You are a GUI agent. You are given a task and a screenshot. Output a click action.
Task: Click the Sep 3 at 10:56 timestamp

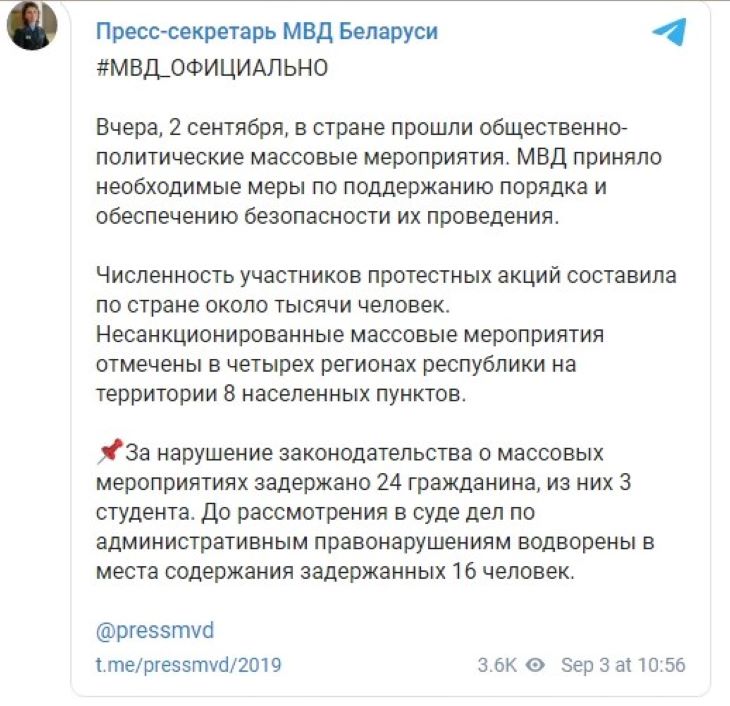[624, 665]
